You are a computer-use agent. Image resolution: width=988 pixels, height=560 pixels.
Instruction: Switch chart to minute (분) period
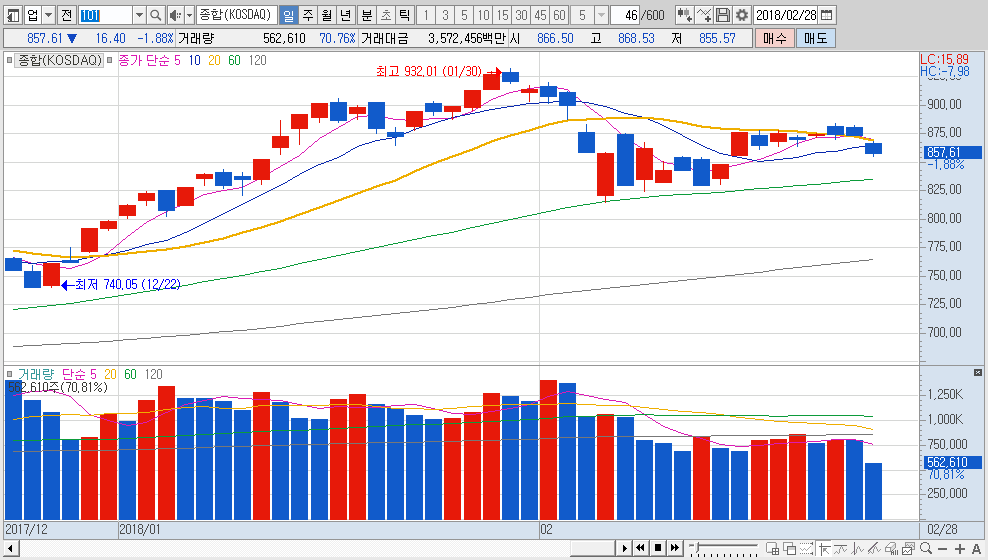[366, 15]
